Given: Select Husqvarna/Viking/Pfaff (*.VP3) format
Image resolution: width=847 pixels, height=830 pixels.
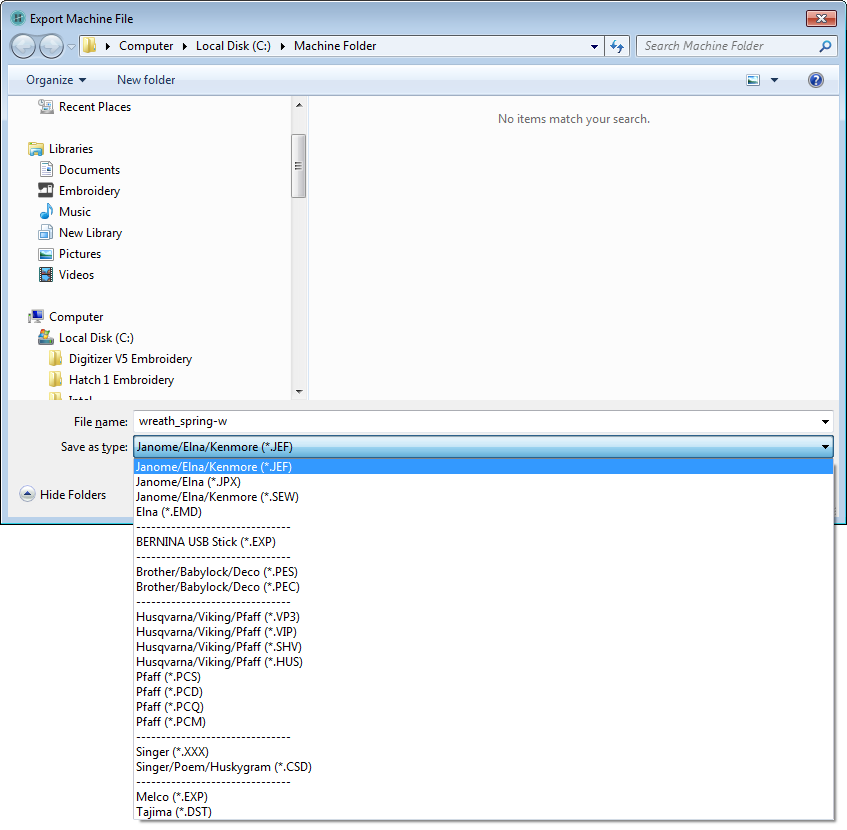Looking at the screenshot, I should pyautogui.click(x=483, y=617).
